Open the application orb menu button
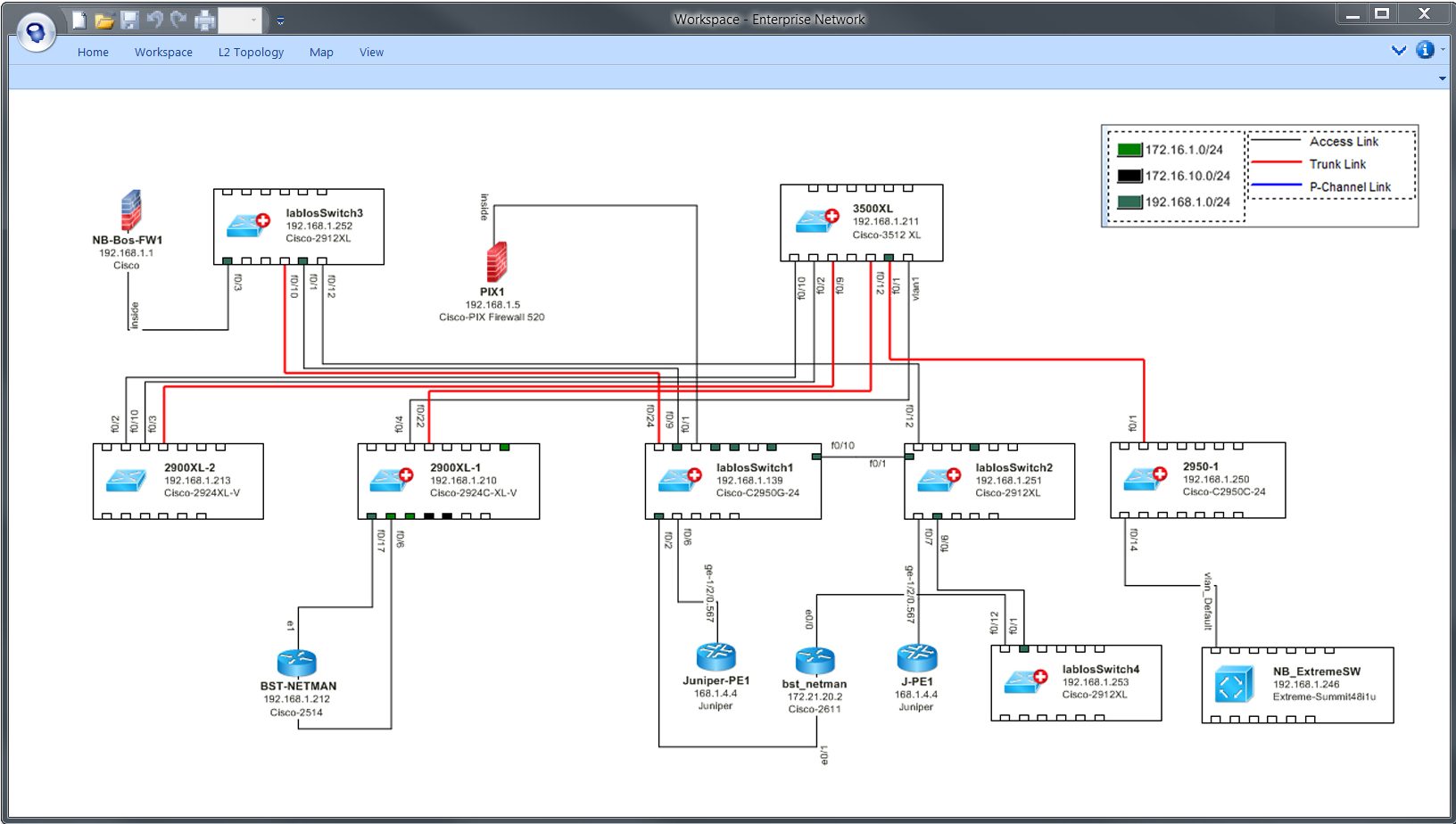Viewport: 1456px width, 824px height. 37,33
